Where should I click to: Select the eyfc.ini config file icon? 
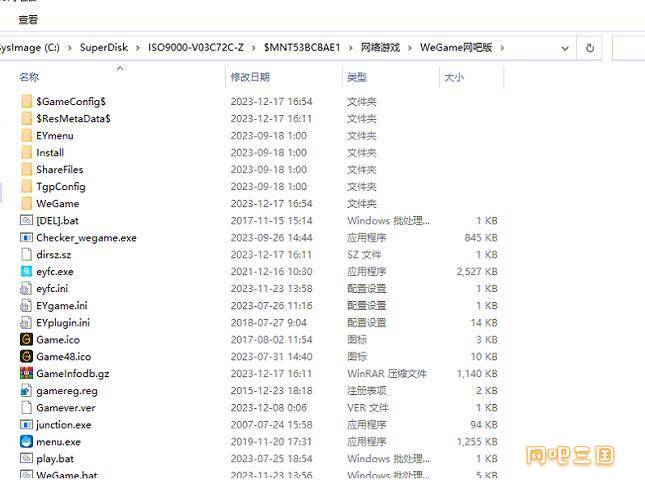point(26,288)
